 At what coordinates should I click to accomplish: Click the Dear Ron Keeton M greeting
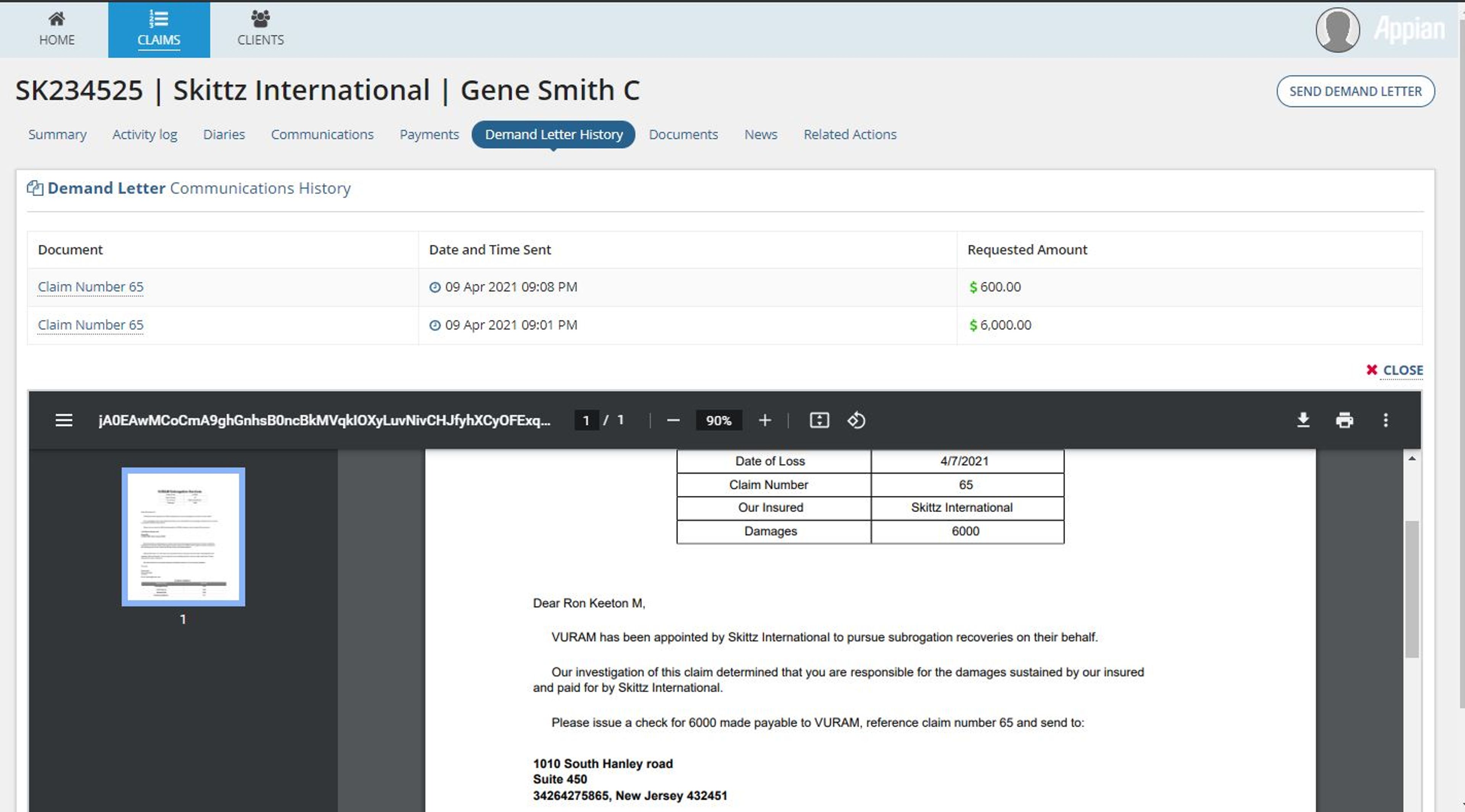(589, 603)
